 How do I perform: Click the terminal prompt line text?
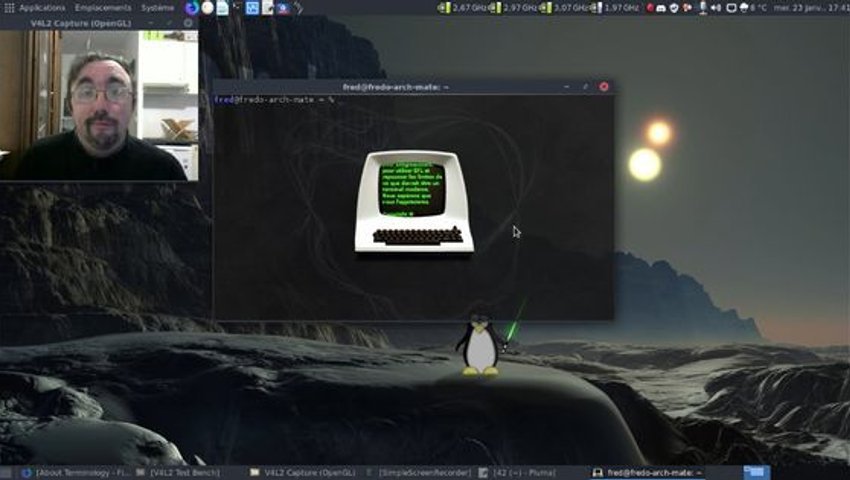[x=274, y=100]
